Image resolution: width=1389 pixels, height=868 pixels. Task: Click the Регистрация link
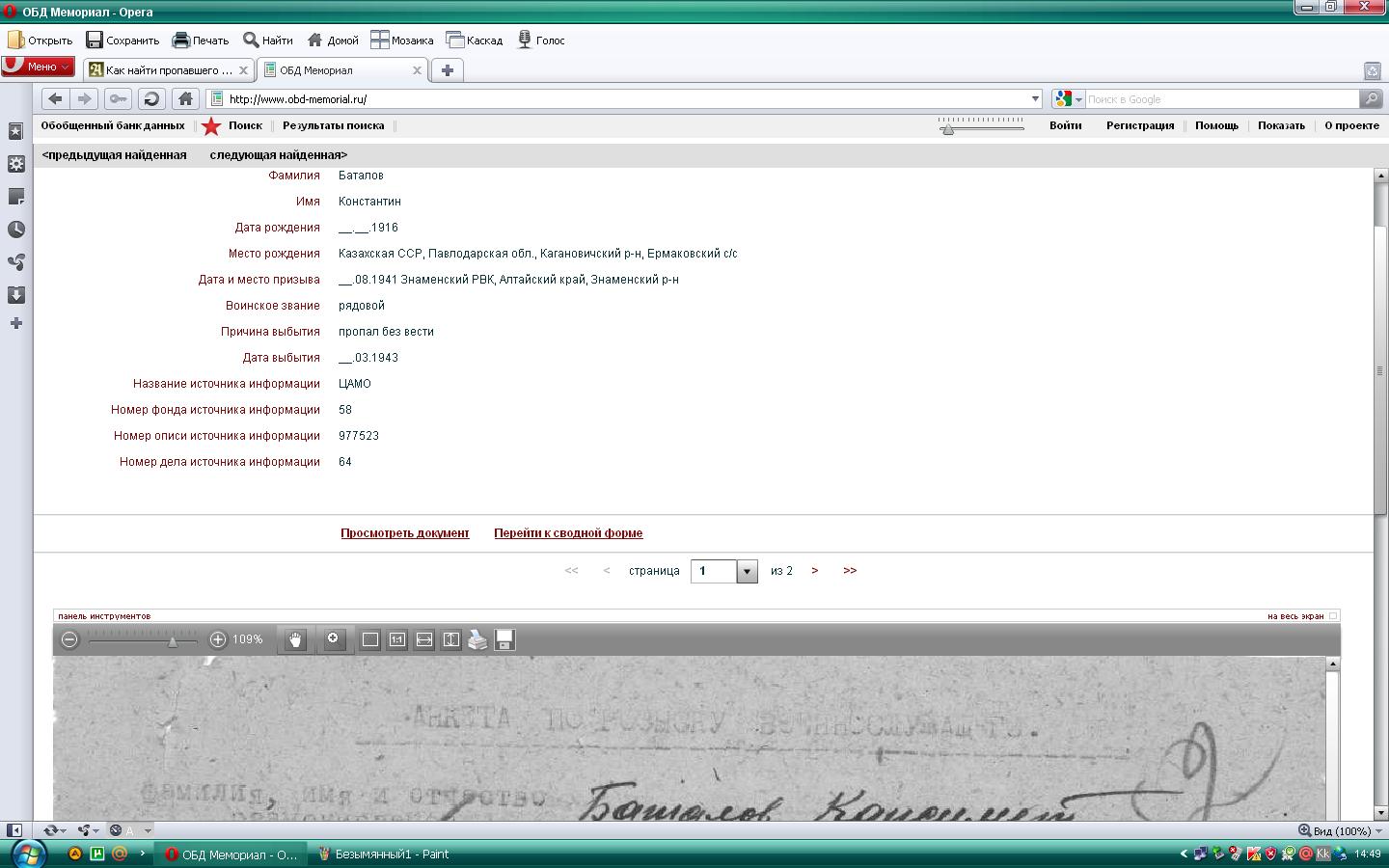[x=1140, y=125]
